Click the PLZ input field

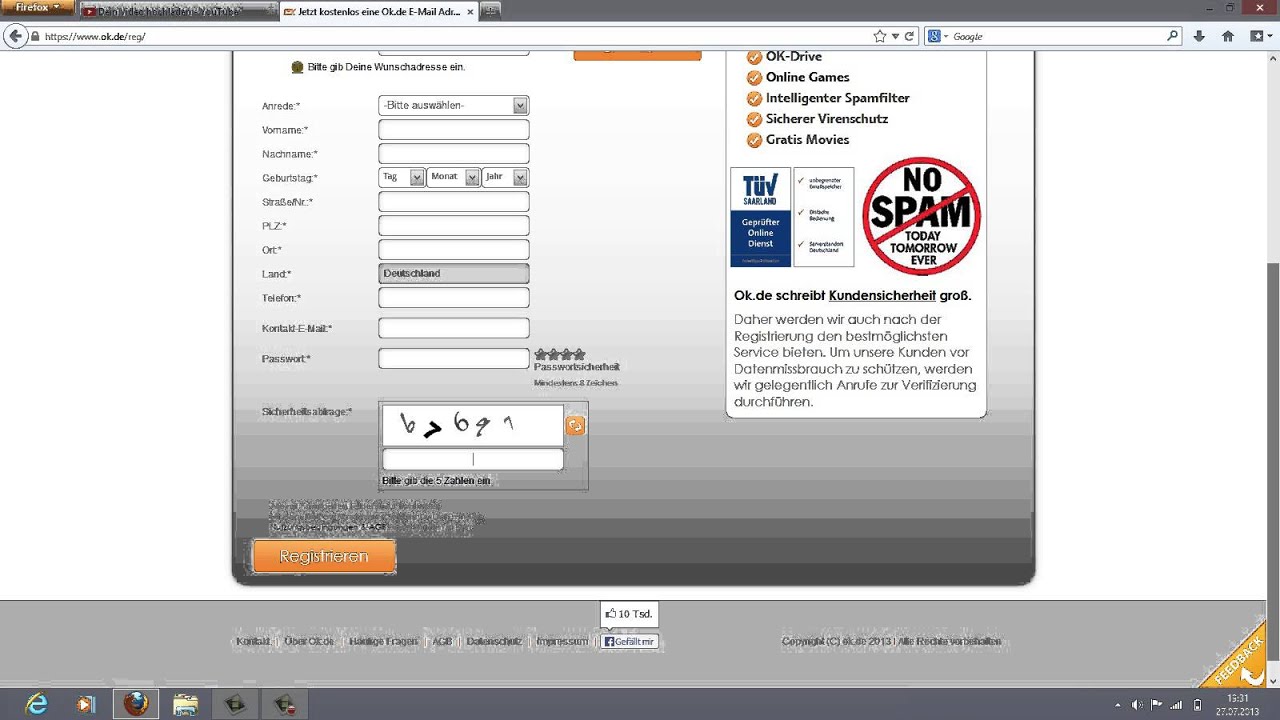pyautogui.click(x=453, y=225)
